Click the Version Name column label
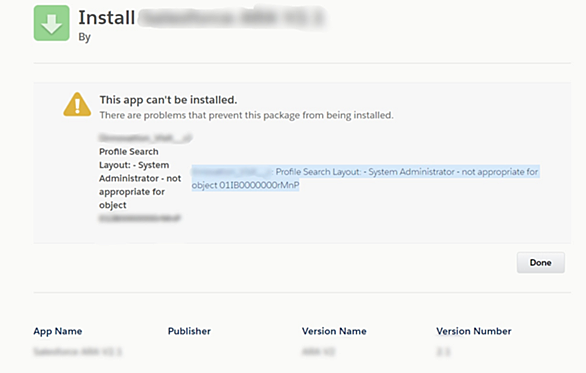 (x=334, y=331)
